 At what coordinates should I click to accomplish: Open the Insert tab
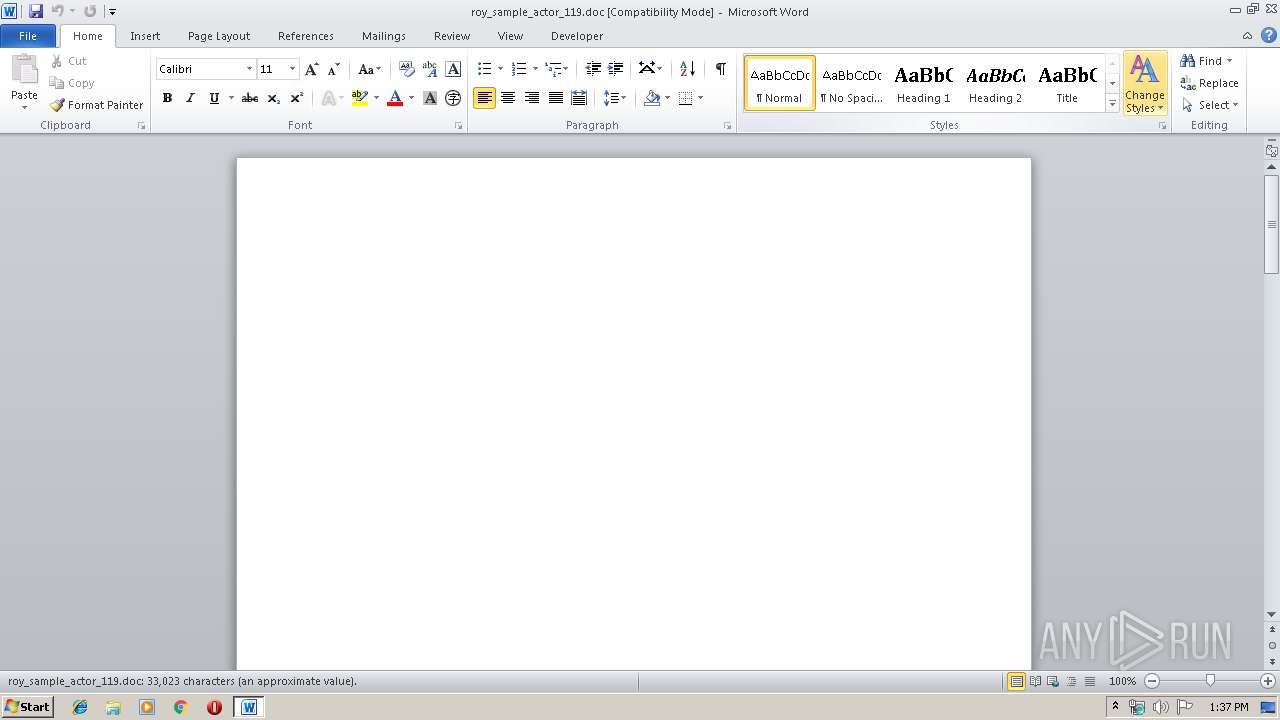[x=145, y=36]
